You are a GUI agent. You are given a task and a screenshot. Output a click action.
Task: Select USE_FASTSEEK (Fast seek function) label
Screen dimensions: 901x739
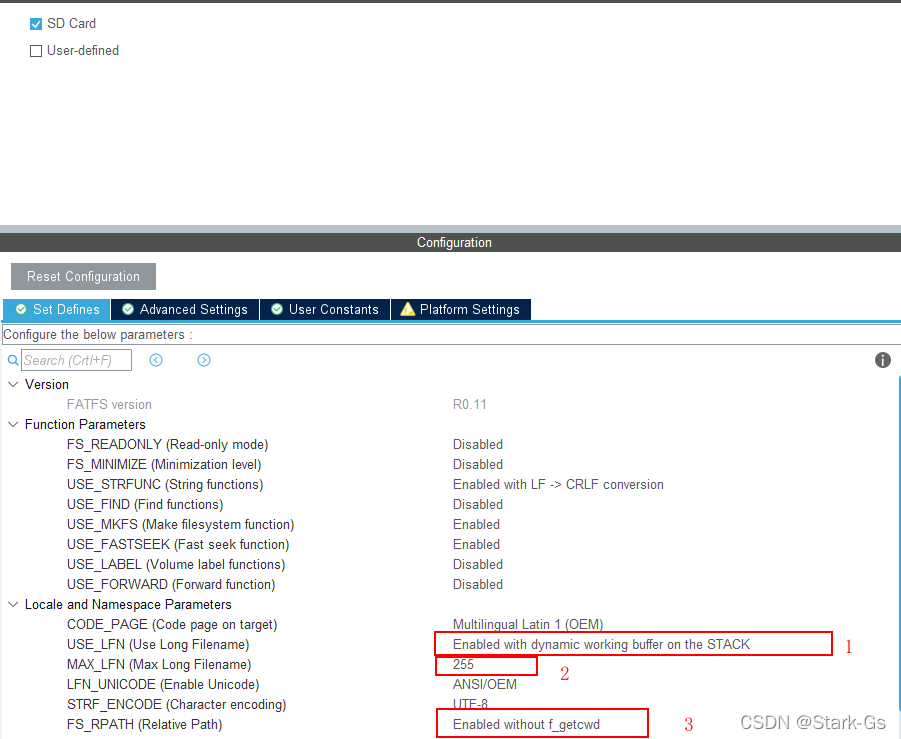coord(178,545)
